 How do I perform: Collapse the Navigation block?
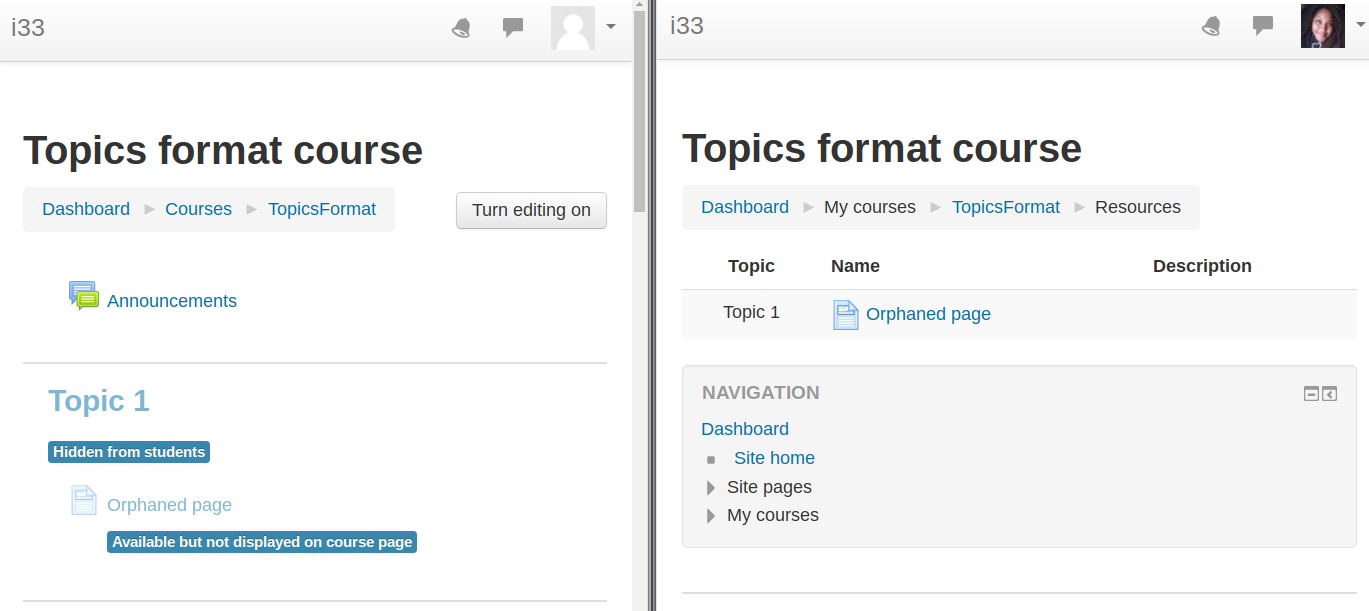pos(1311,394)
